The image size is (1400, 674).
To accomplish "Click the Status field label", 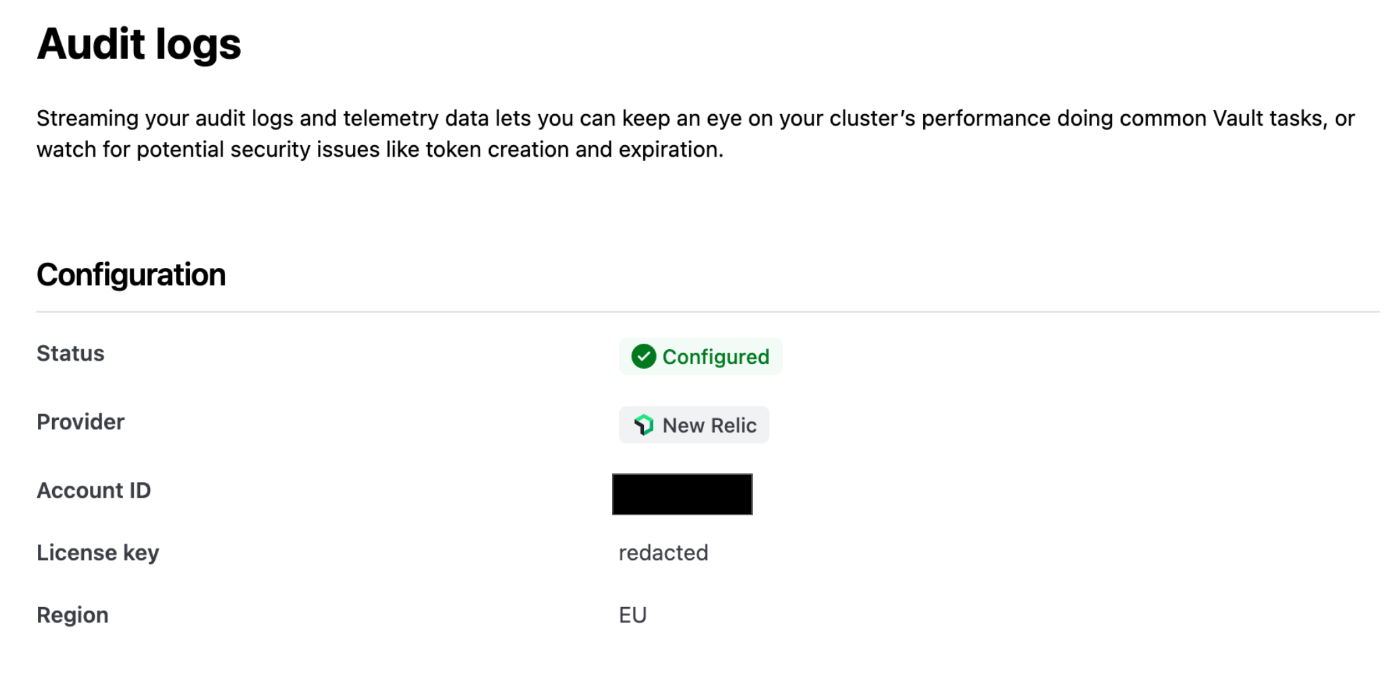I will point(70,353).
